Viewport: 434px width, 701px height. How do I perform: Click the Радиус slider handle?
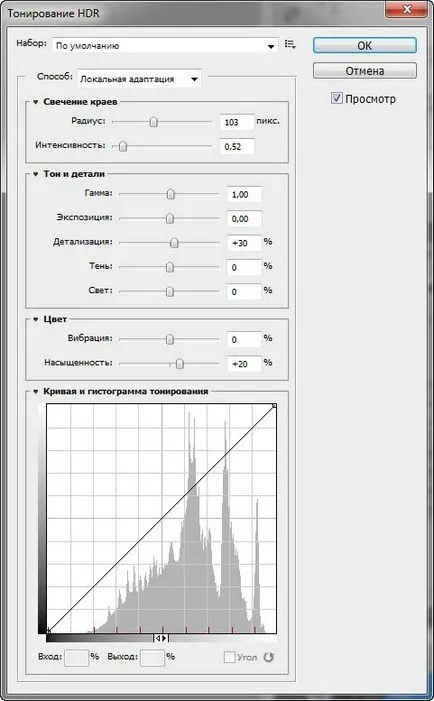tap(153, 122)
